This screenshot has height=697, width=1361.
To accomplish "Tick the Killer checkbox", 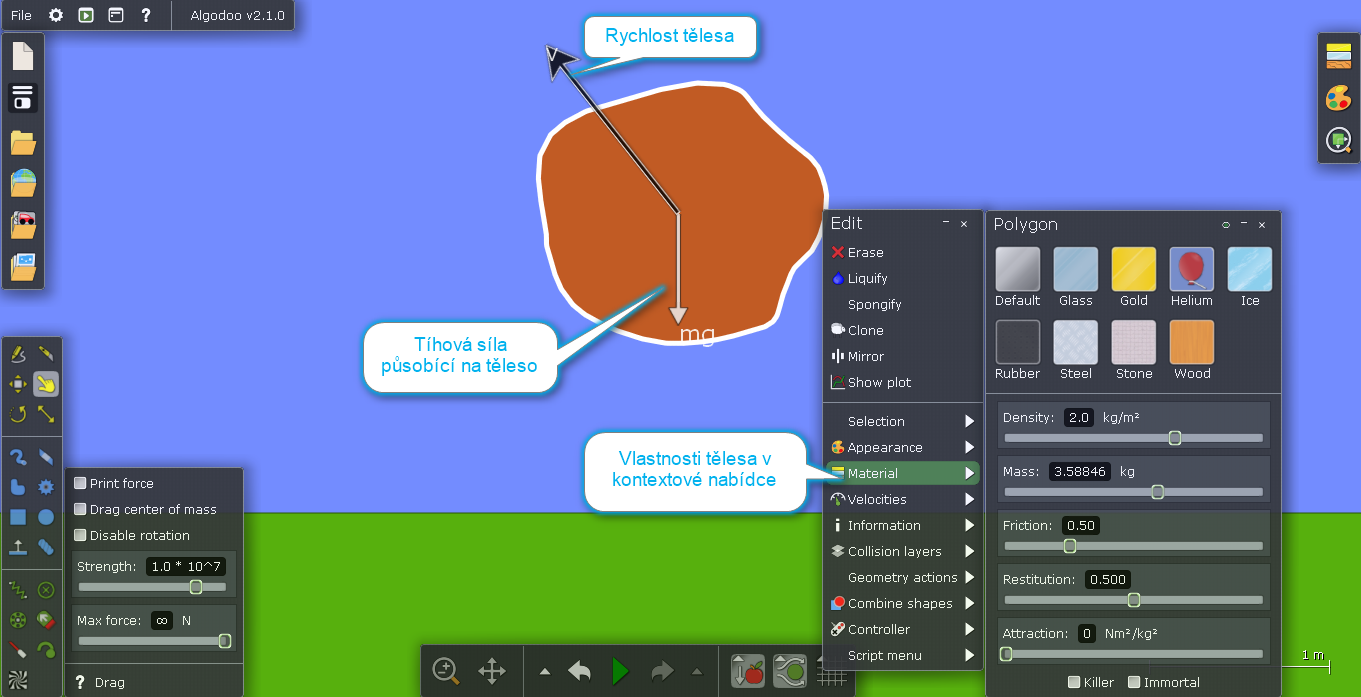I will (x=1074, y=682).
